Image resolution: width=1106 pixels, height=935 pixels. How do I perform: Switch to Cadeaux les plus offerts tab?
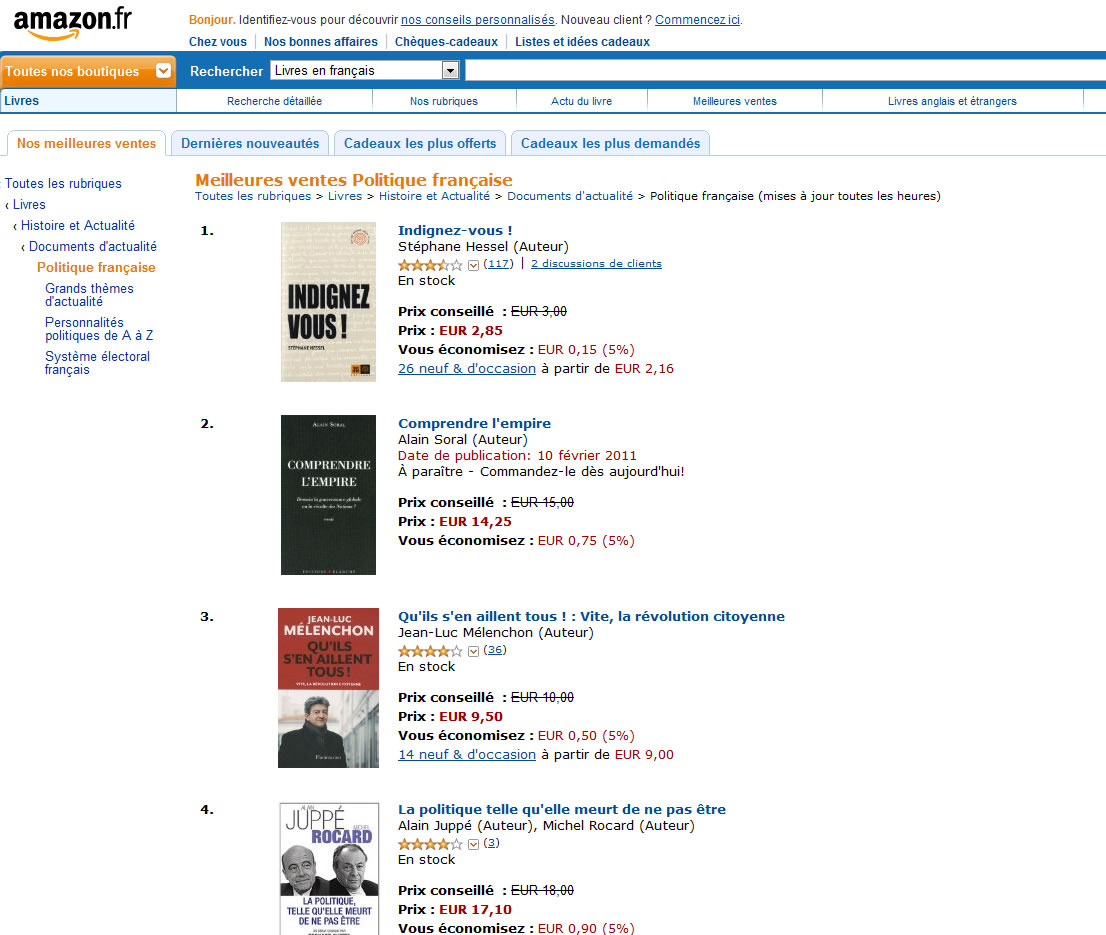(420, 143)
